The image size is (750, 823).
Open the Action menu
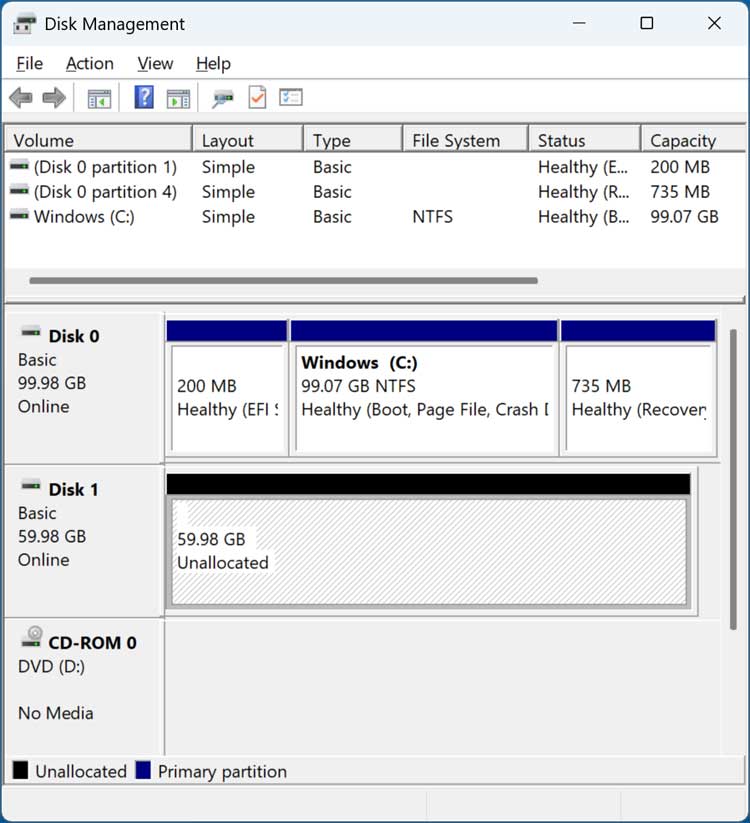pyautogui.click(x=90, y=64)
